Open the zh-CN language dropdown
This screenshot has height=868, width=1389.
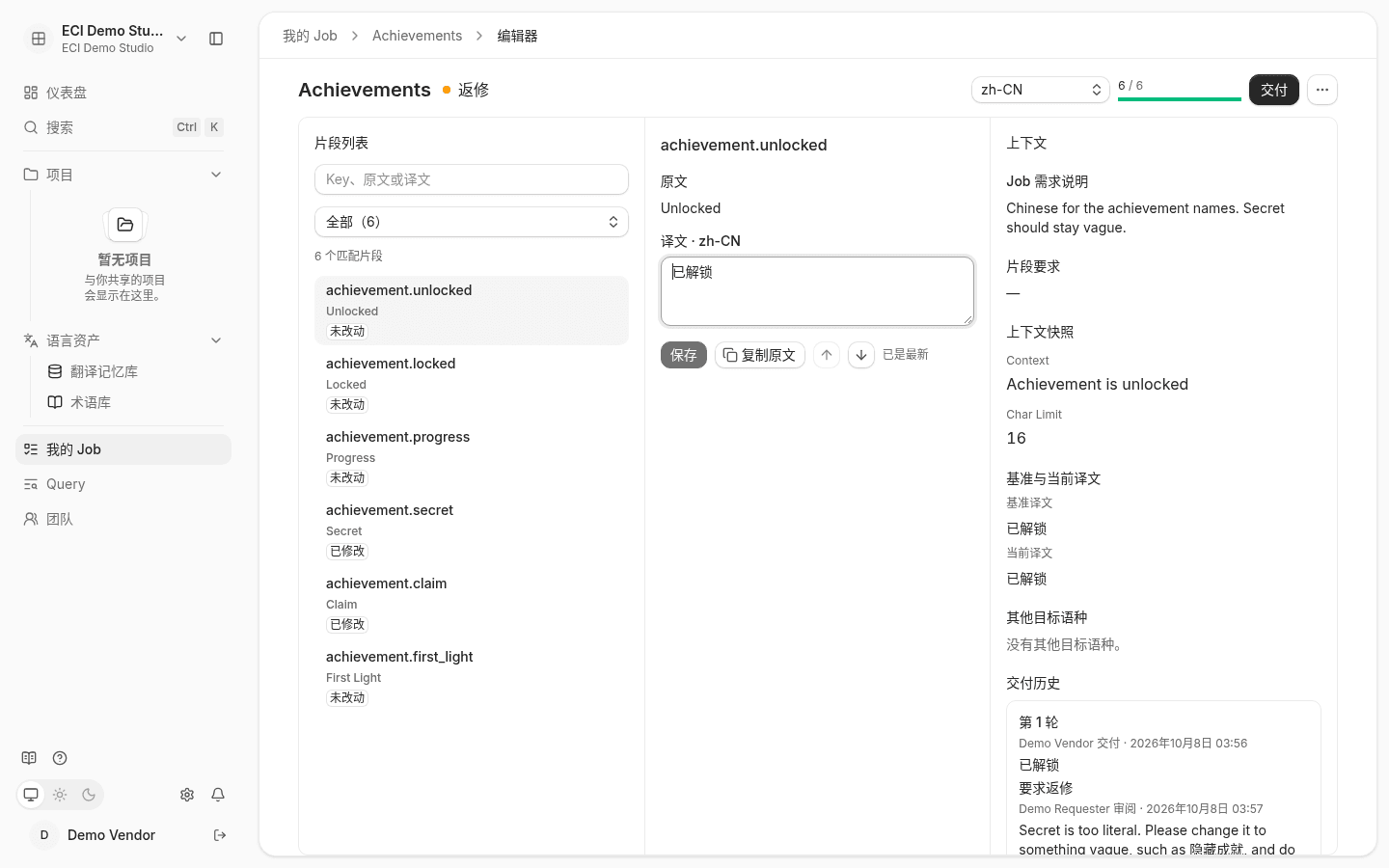(1041, 90)
